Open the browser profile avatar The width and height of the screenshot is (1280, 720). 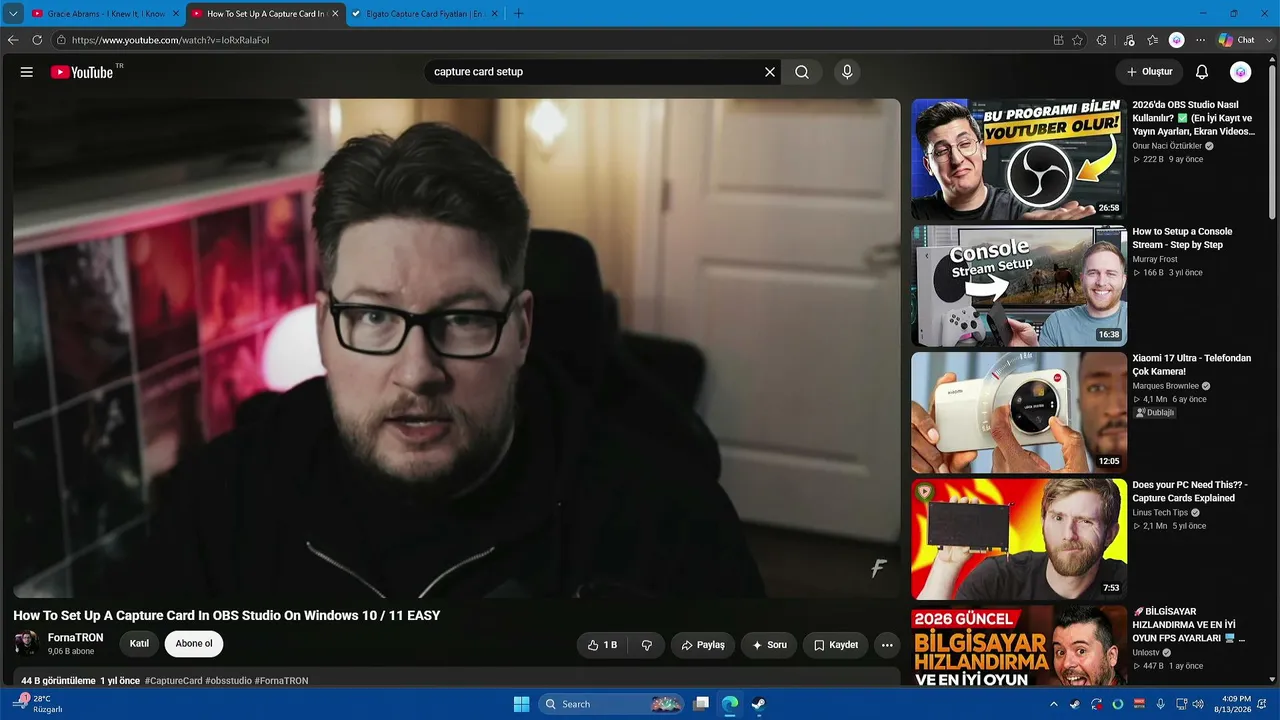[x=1177, y=40]
